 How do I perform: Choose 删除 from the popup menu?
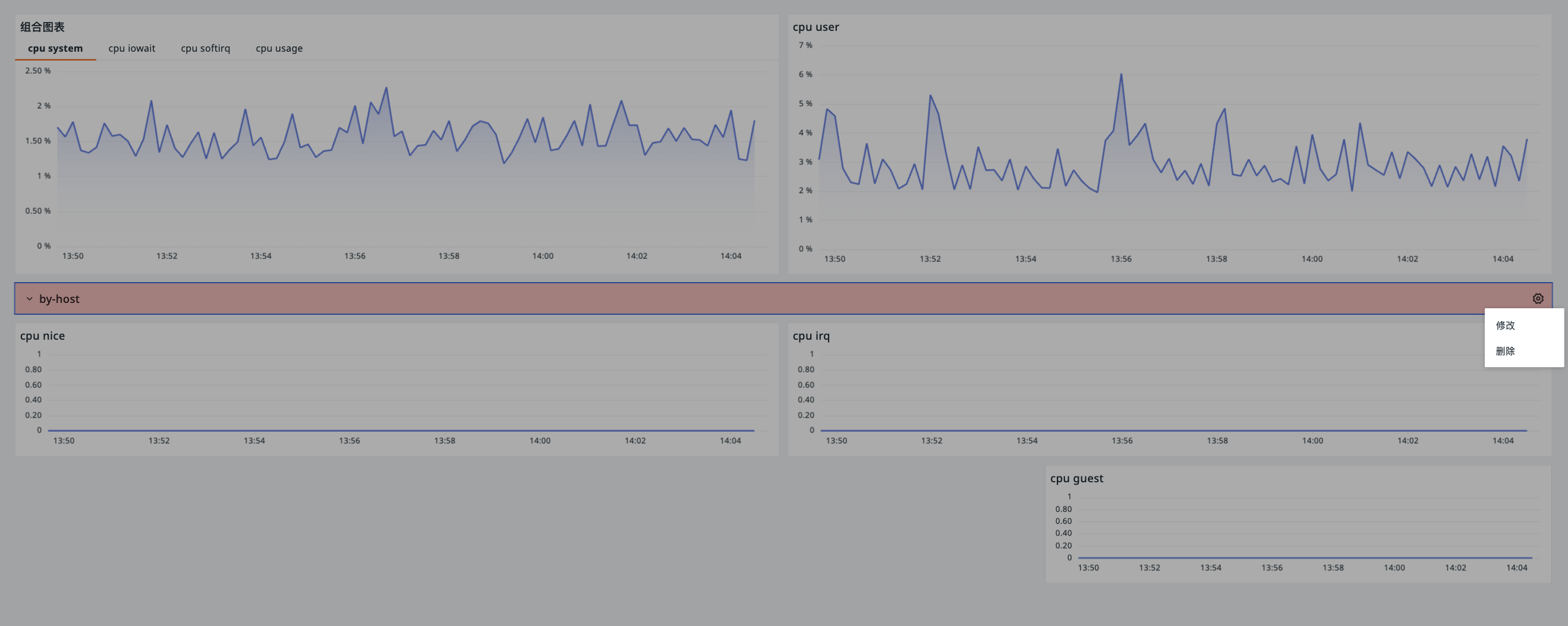(x=1504, y=351)
